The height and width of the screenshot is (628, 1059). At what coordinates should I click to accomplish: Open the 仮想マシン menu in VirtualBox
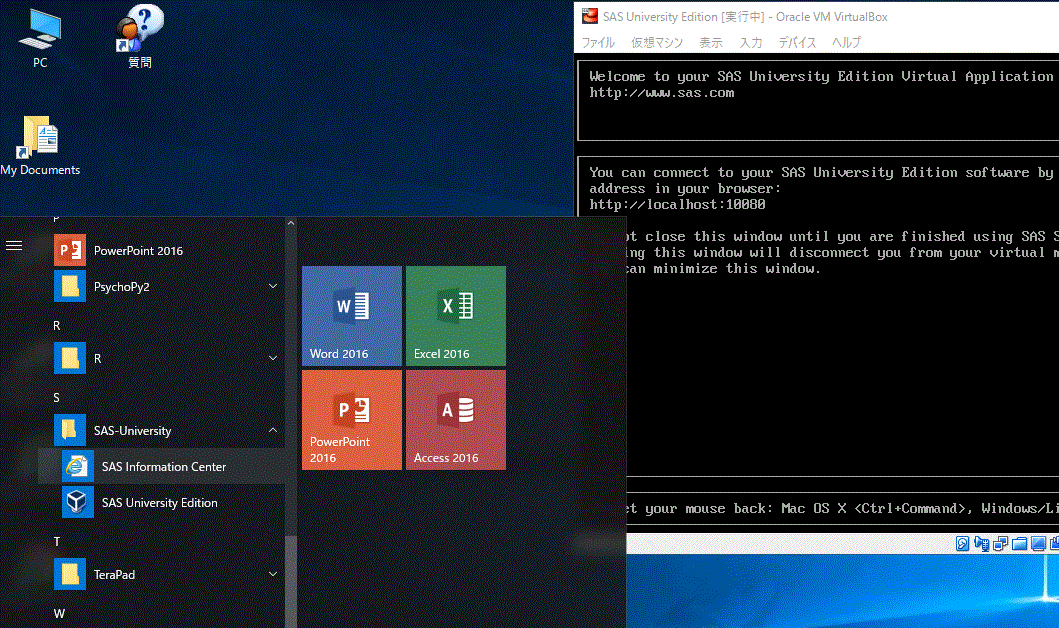(656, 43)
